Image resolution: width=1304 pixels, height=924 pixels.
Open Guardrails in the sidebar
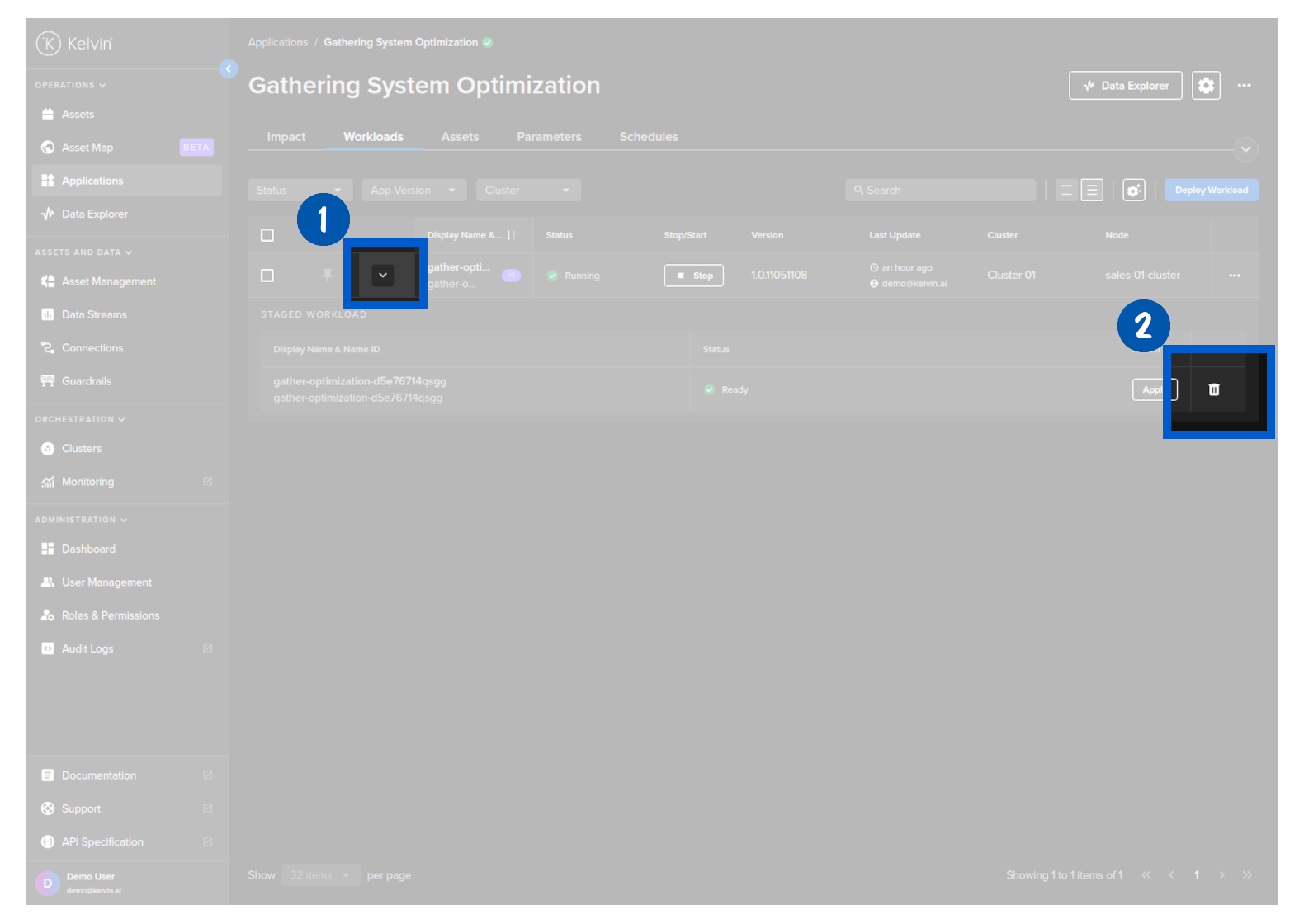[87, 381]
